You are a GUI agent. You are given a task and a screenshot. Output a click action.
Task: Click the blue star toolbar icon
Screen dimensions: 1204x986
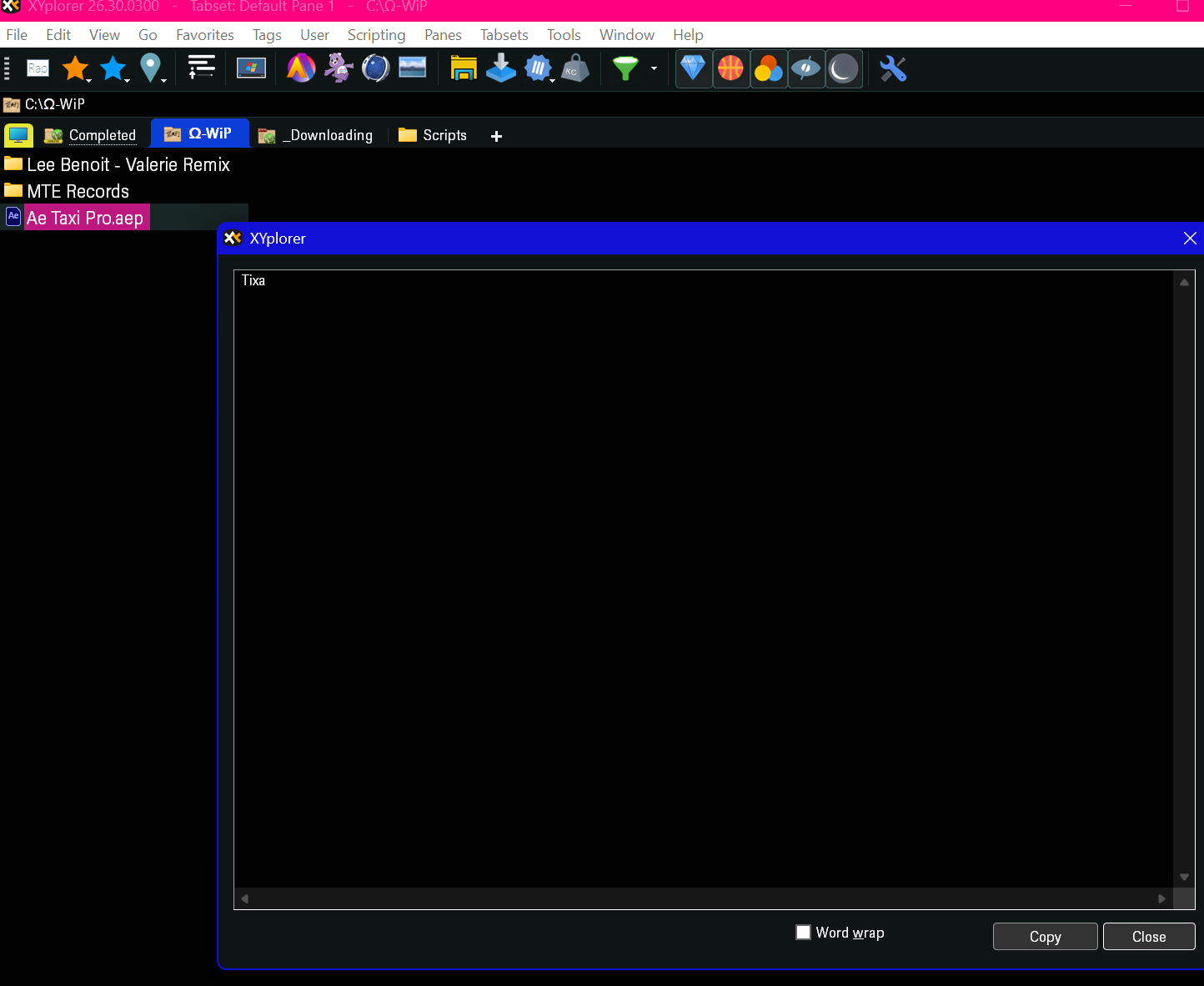113,68
